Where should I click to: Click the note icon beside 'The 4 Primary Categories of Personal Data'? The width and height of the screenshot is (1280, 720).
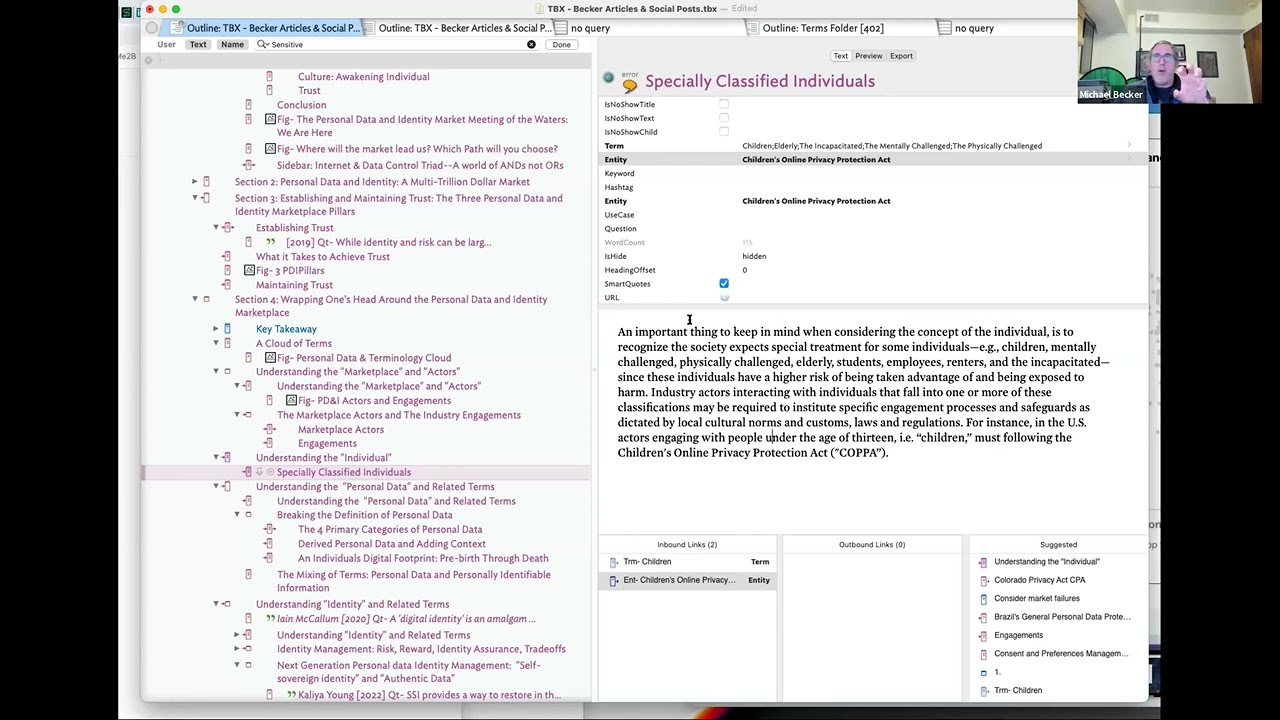pyautogui.click(x=269, y=530)
